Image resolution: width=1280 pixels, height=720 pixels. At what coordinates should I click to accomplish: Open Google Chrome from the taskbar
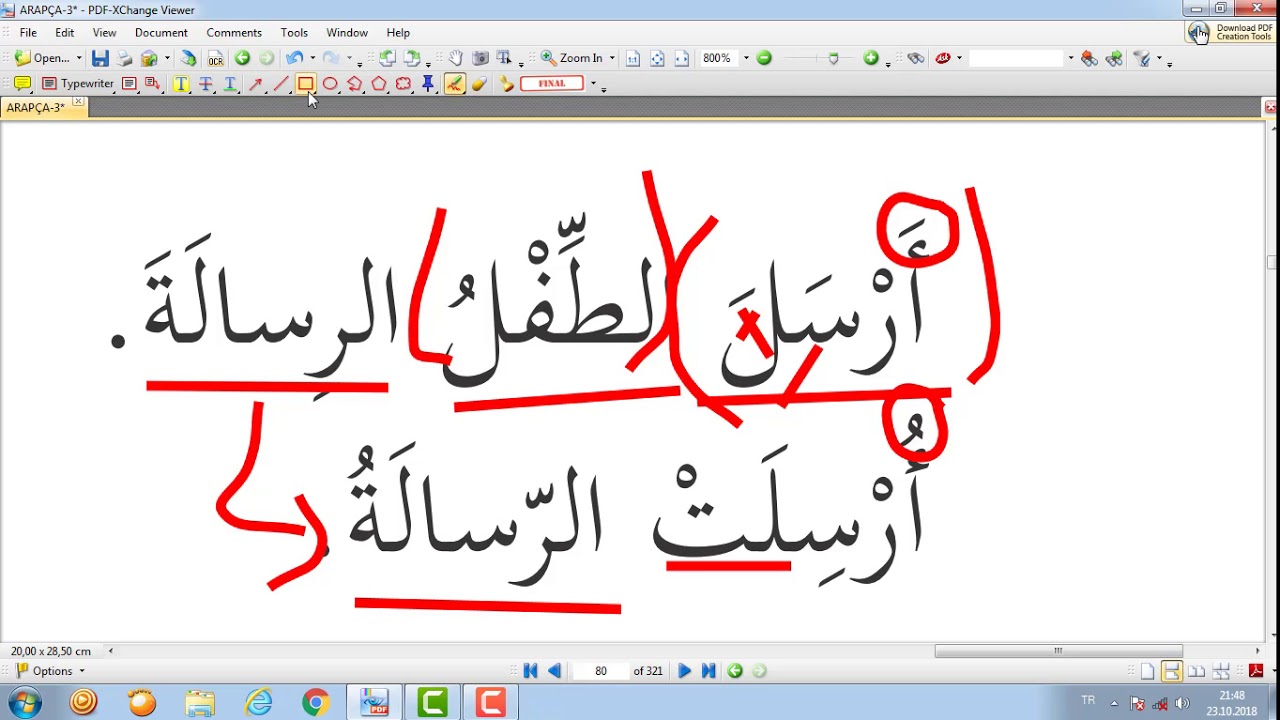316,703
